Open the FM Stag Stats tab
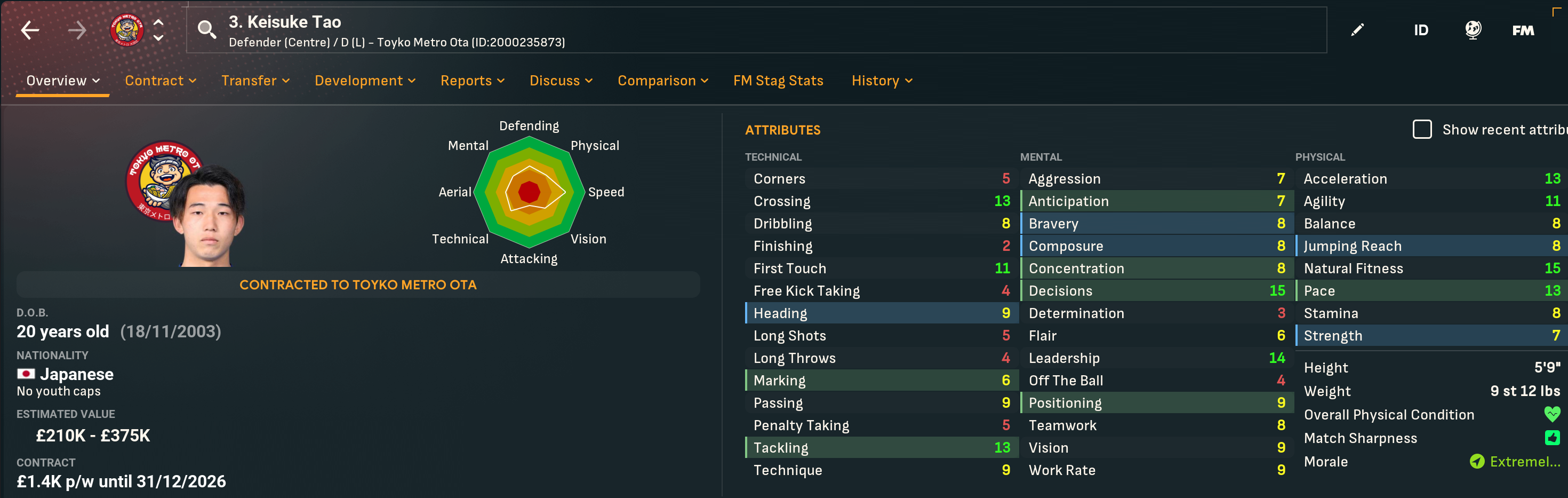This screenshot has height=498, width=1568. [778, 81]
